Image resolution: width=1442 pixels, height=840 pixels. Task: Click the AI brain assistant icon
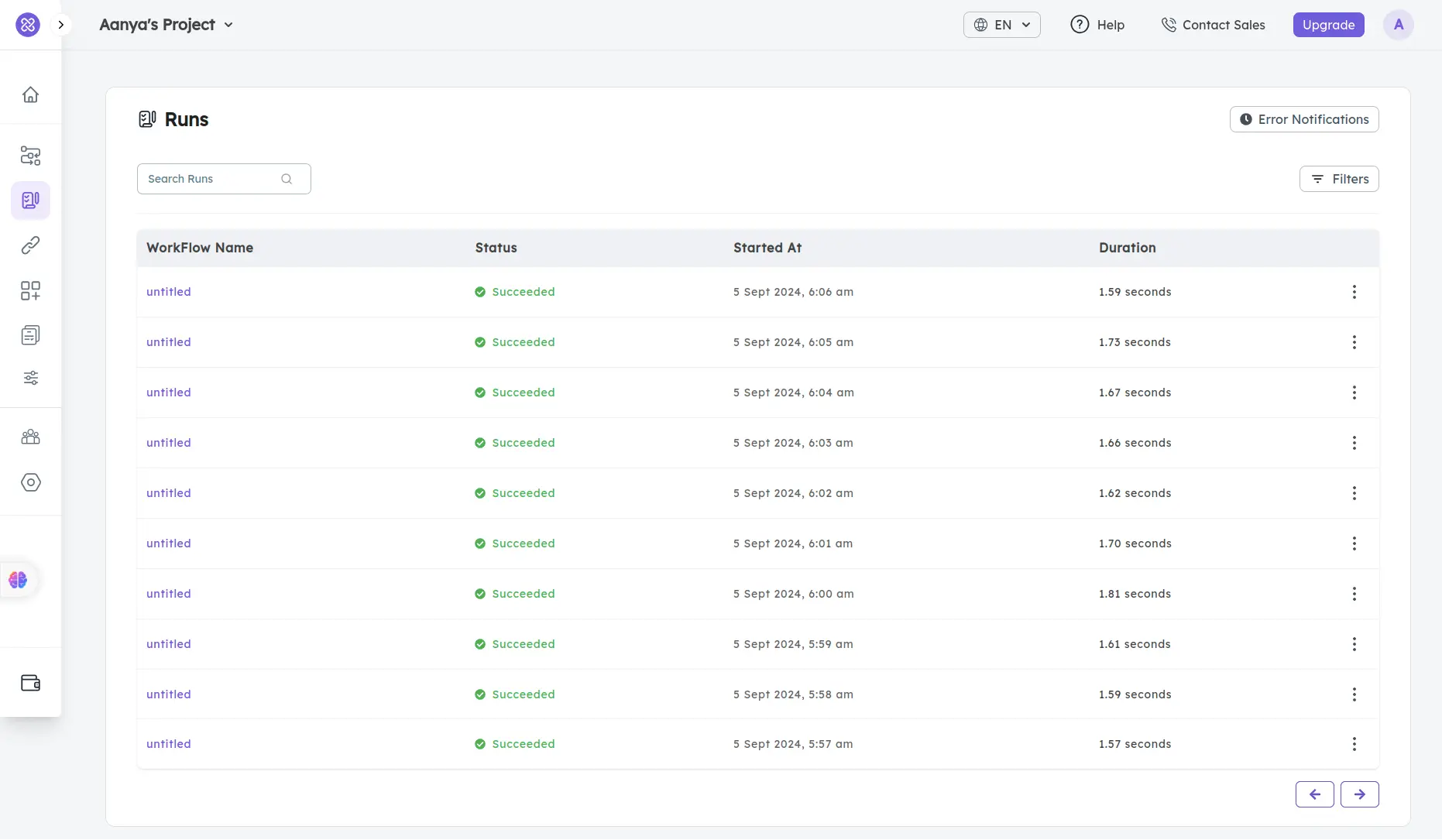click(x=18, y=579)
